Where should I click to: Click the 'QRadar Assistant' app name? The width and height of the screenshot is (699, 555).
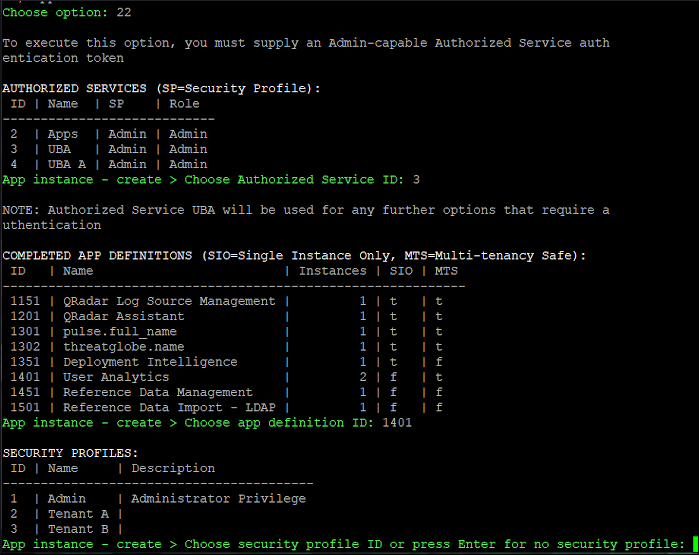click(123, 317)
